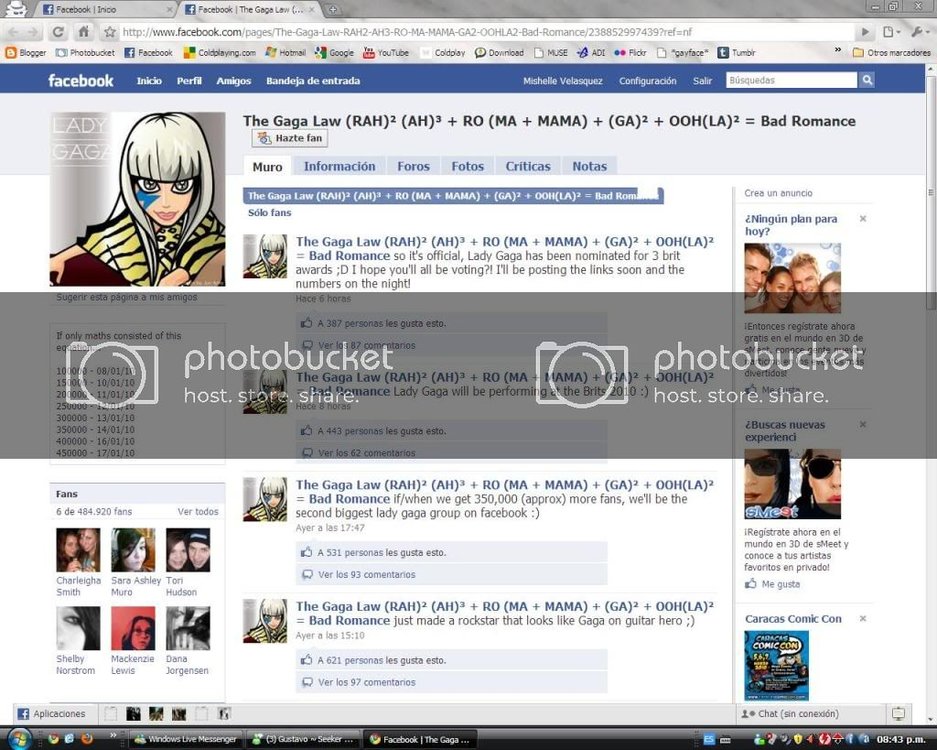The width and height of the screenshot is (937, 750).
Task: Open Perfil in the Facebook top bar
Action: tap(189, 81)
